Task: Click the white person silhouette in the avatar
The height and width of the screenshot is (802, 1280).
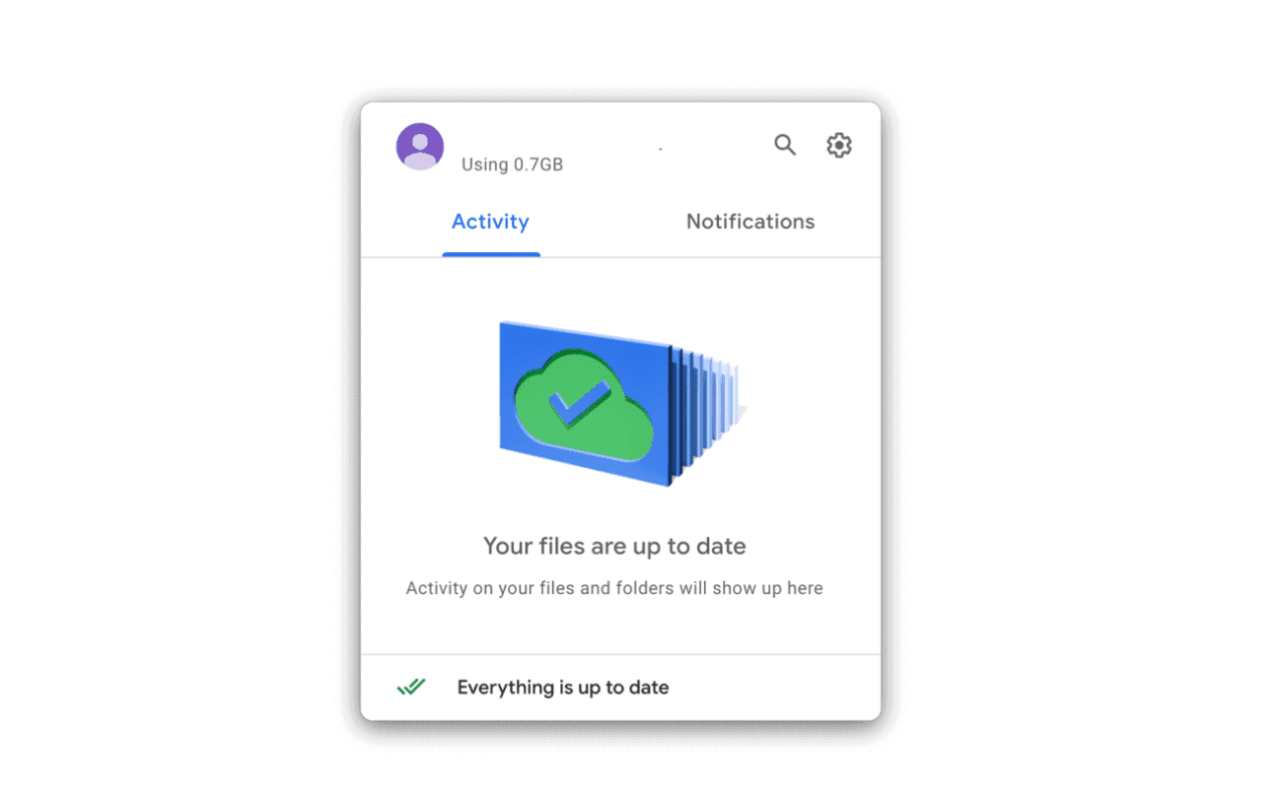Action: coord(420,151)
